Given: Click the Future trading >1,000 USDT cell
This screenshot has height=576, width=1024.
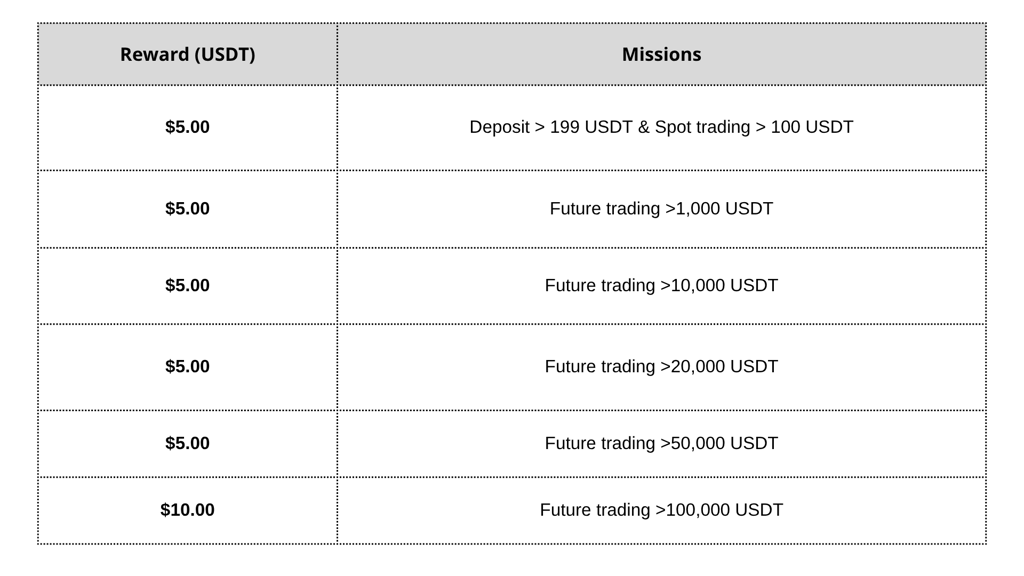Looking at the screenshot, I should click(x=662, y=209).
